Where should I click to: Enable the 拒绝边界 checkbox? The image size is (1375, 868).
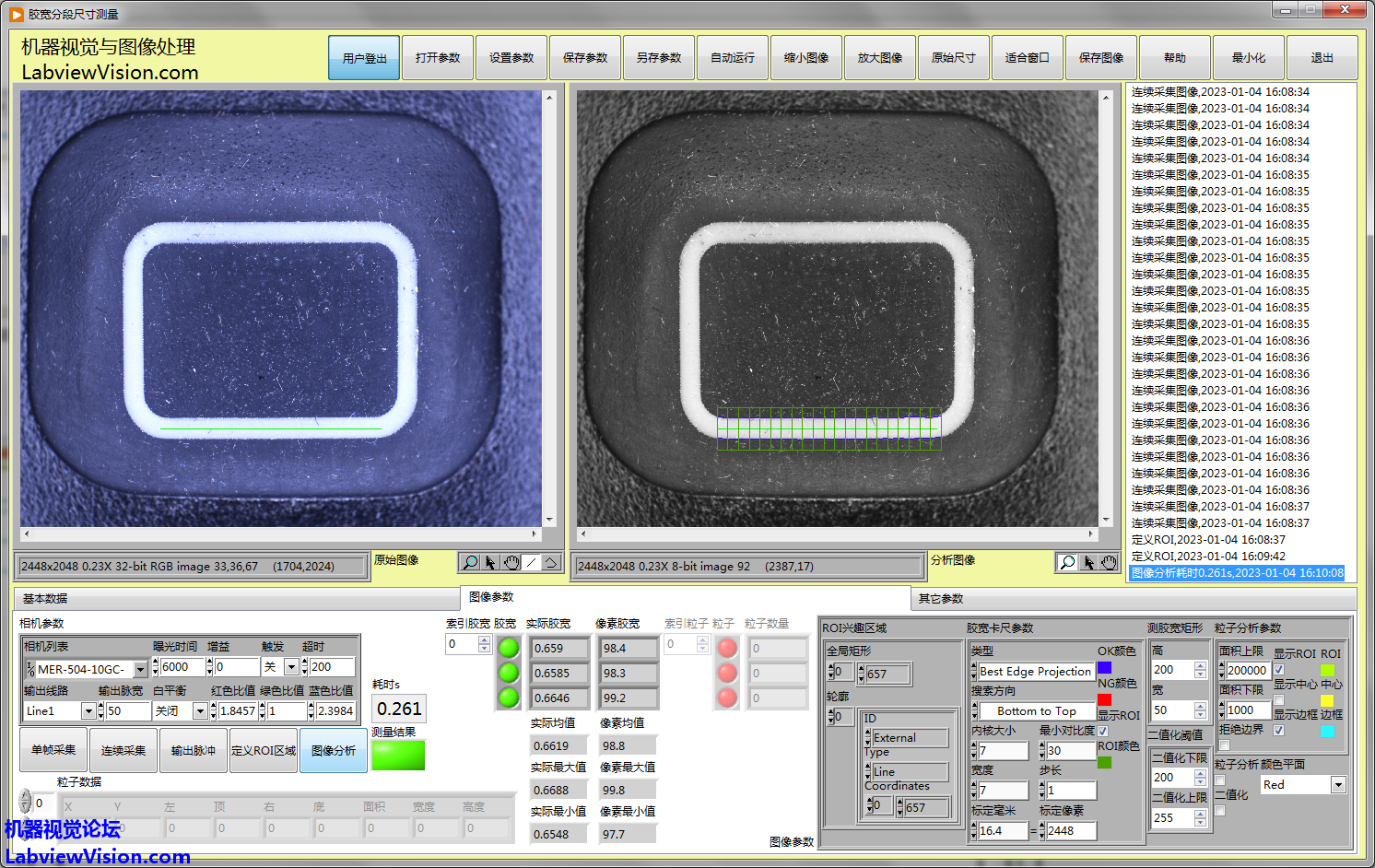tap(1224, 745)
